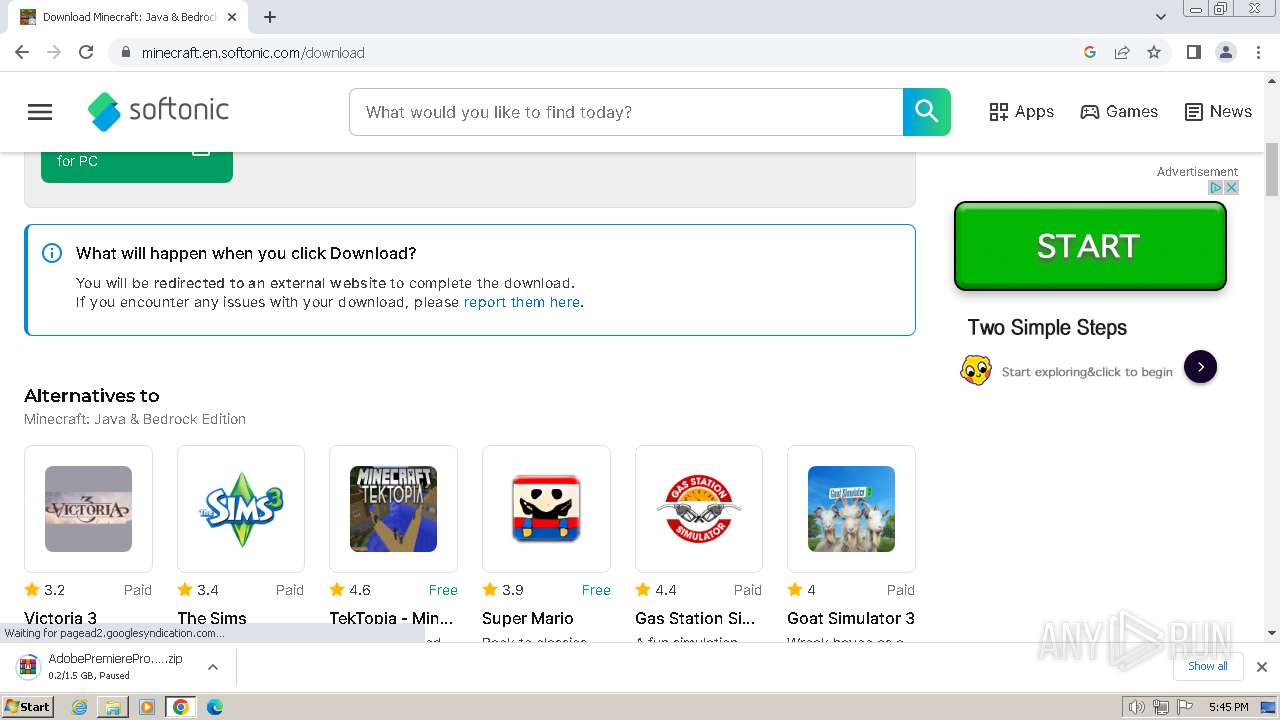
Task: Go back with the browser back arrow
Action: 22,52
